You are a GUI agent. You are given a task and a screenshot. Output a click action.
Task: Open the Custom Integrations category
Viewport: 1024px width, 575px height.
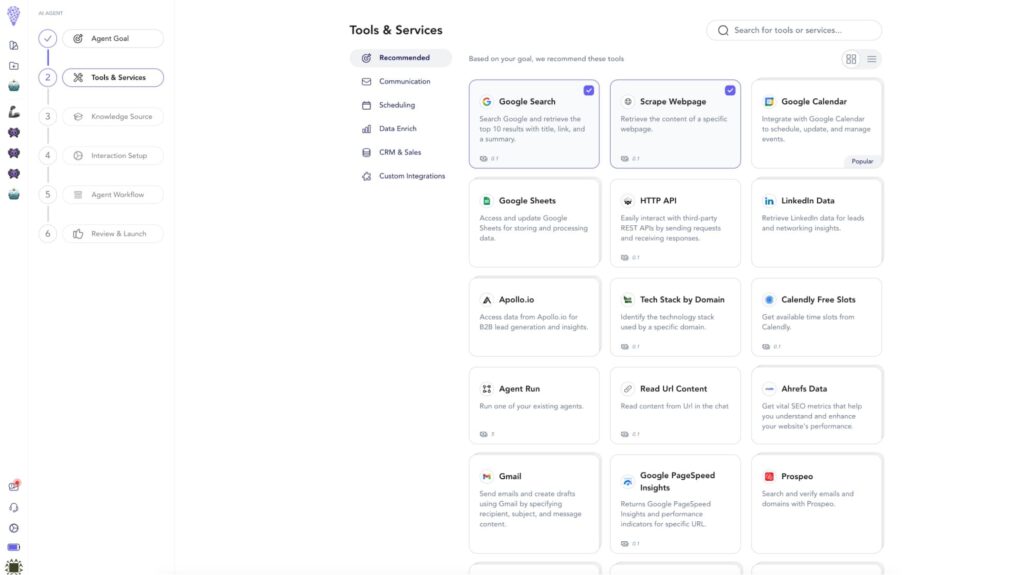click(400, 176)
